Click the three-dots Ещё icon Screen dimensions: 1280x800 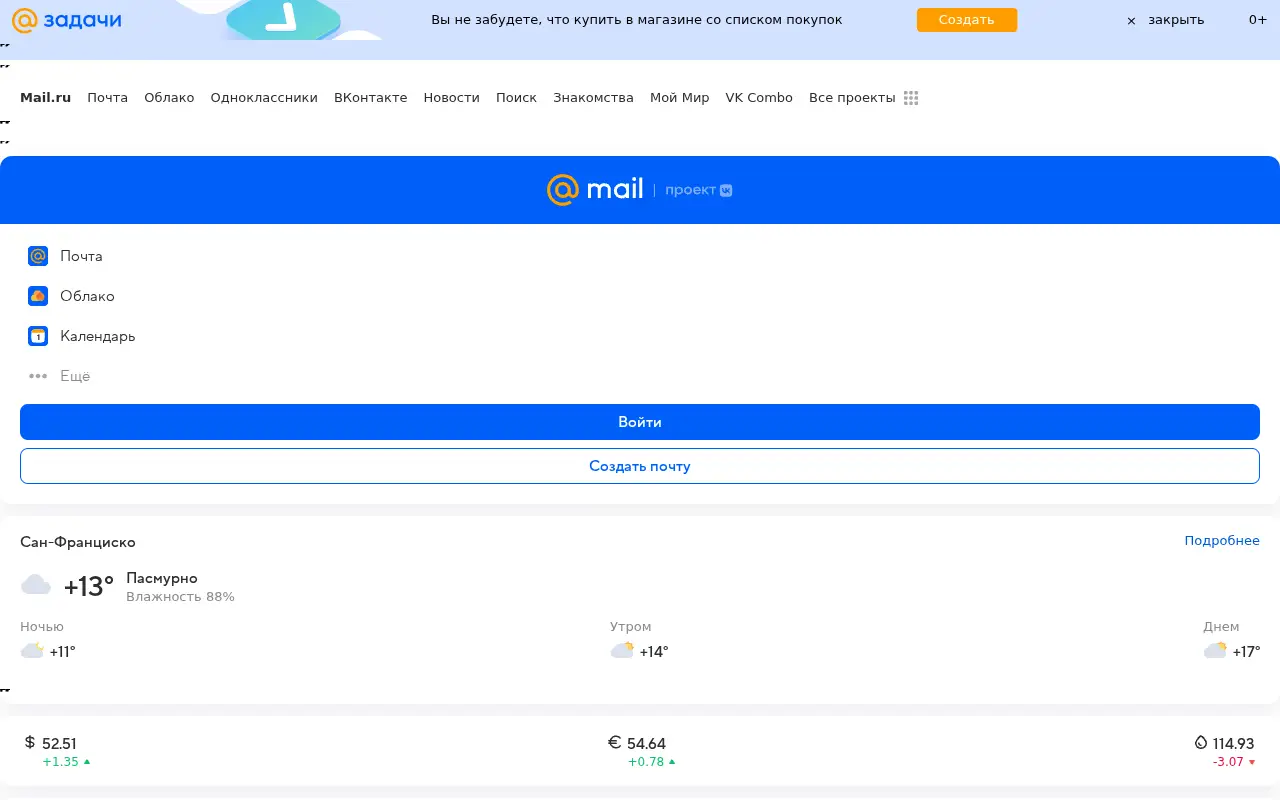38,376
